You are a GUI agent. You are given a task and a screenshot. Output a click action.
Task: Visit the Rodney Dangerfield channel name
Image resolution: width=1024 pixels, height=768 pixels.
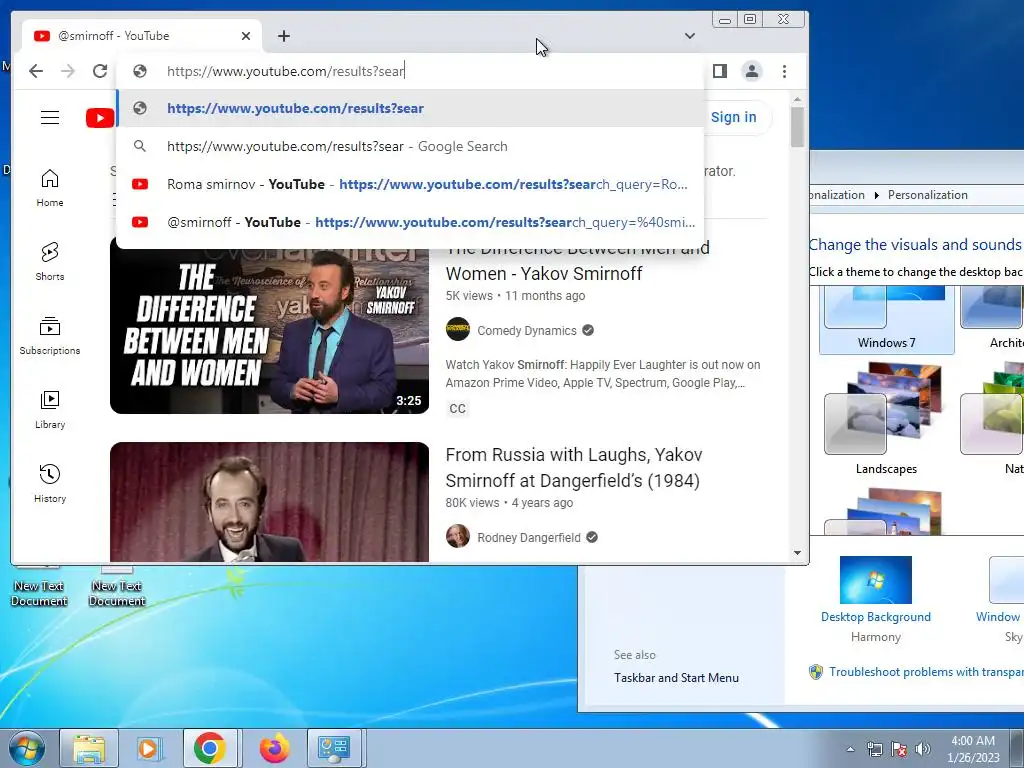[528, 537]
